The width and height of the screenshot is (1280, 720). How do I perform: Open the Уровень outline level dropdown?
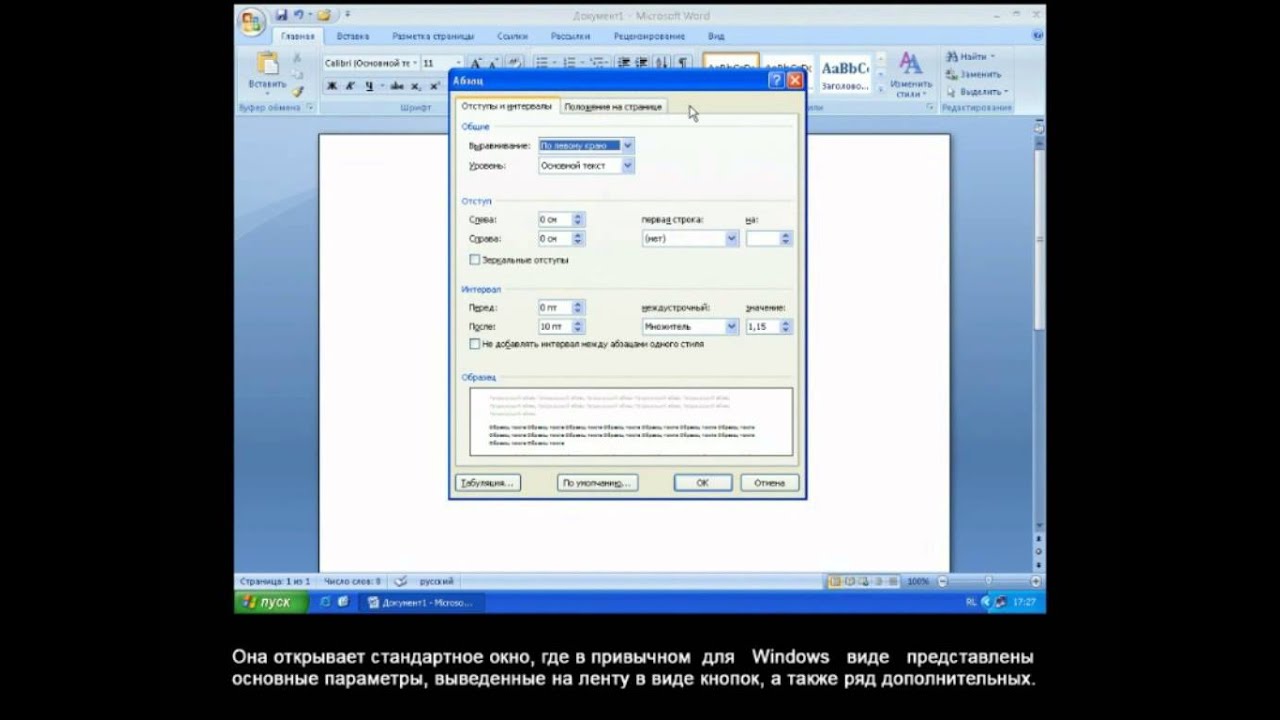(627, 166)
